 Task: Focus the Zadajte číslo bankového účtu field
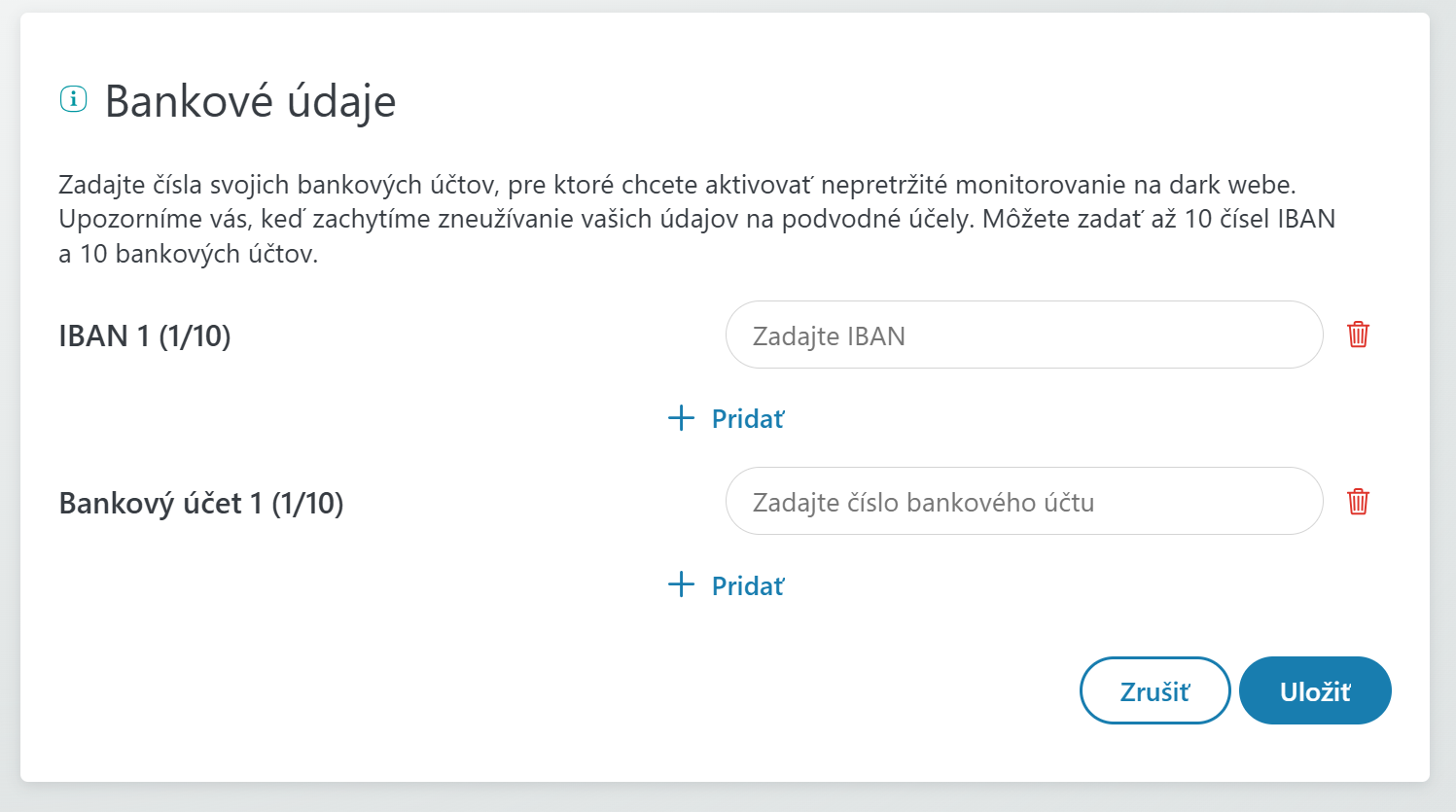coord(1023,502)
